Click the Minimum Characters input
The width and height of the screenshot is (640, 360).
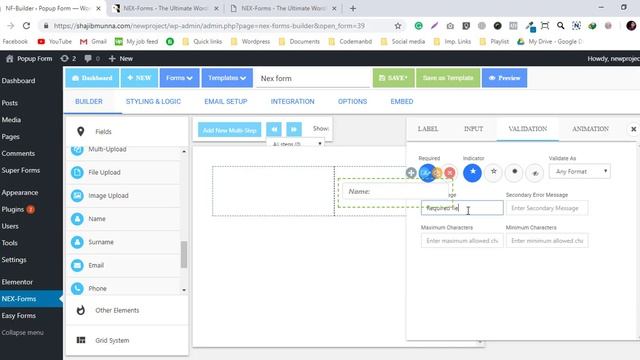pos(547,241)
